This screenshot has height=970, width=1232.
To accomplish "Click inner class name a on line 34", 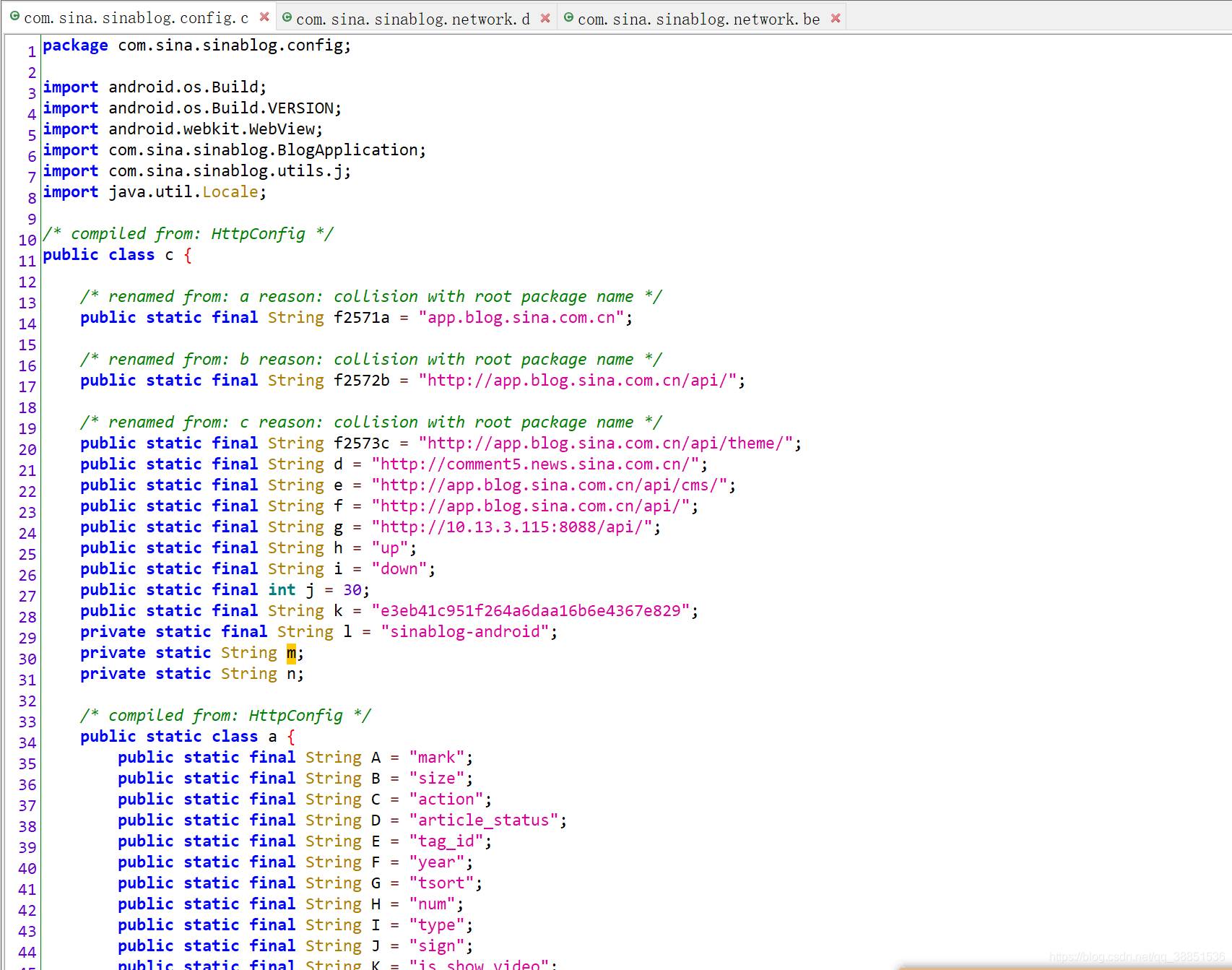I will click(272, 737).
